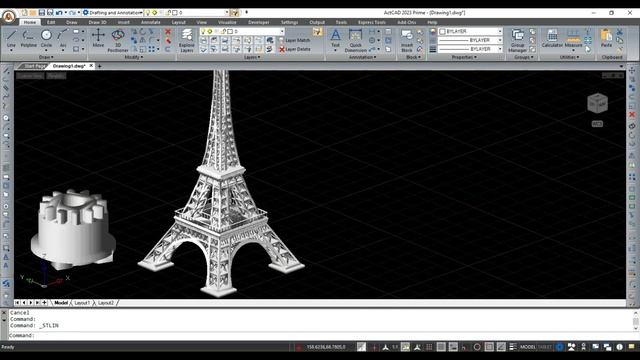640x360 pixels.
Task: Click the Paste icon
Action: pyautogui.click(x=607, y=38)
